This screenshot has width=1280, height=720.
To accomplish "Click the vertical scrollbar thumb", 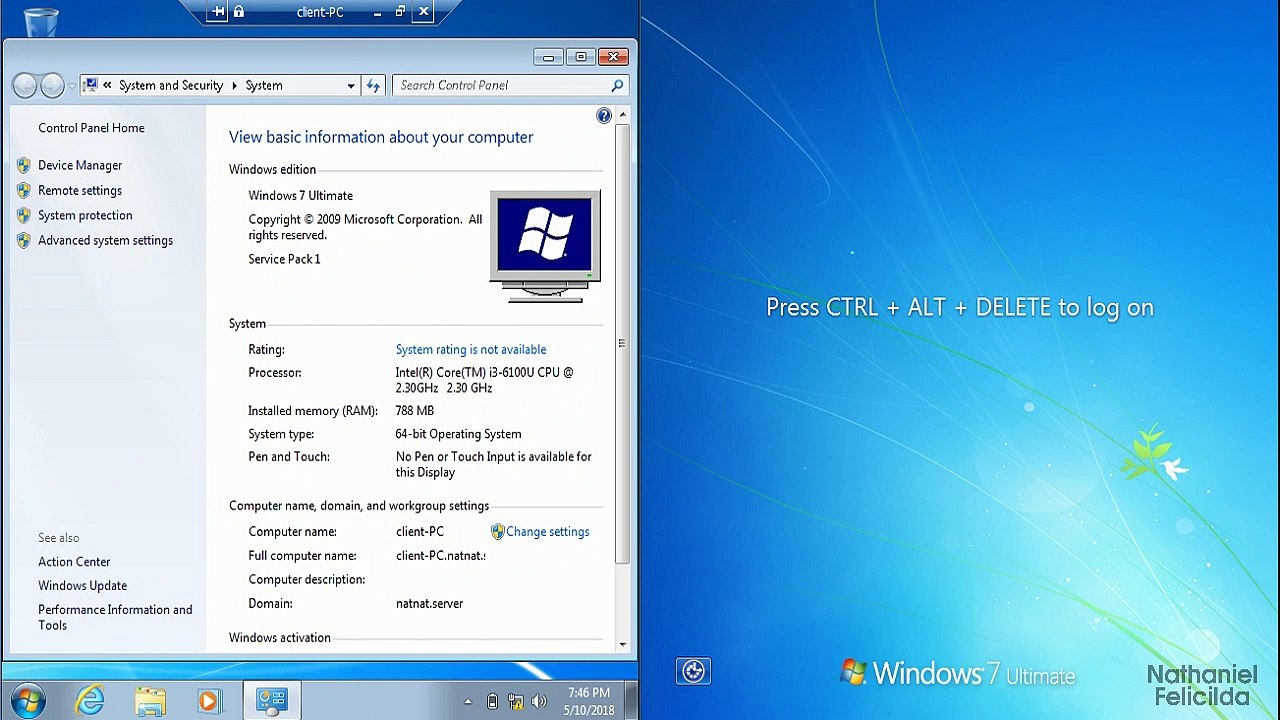I will [x=623, y=344].
